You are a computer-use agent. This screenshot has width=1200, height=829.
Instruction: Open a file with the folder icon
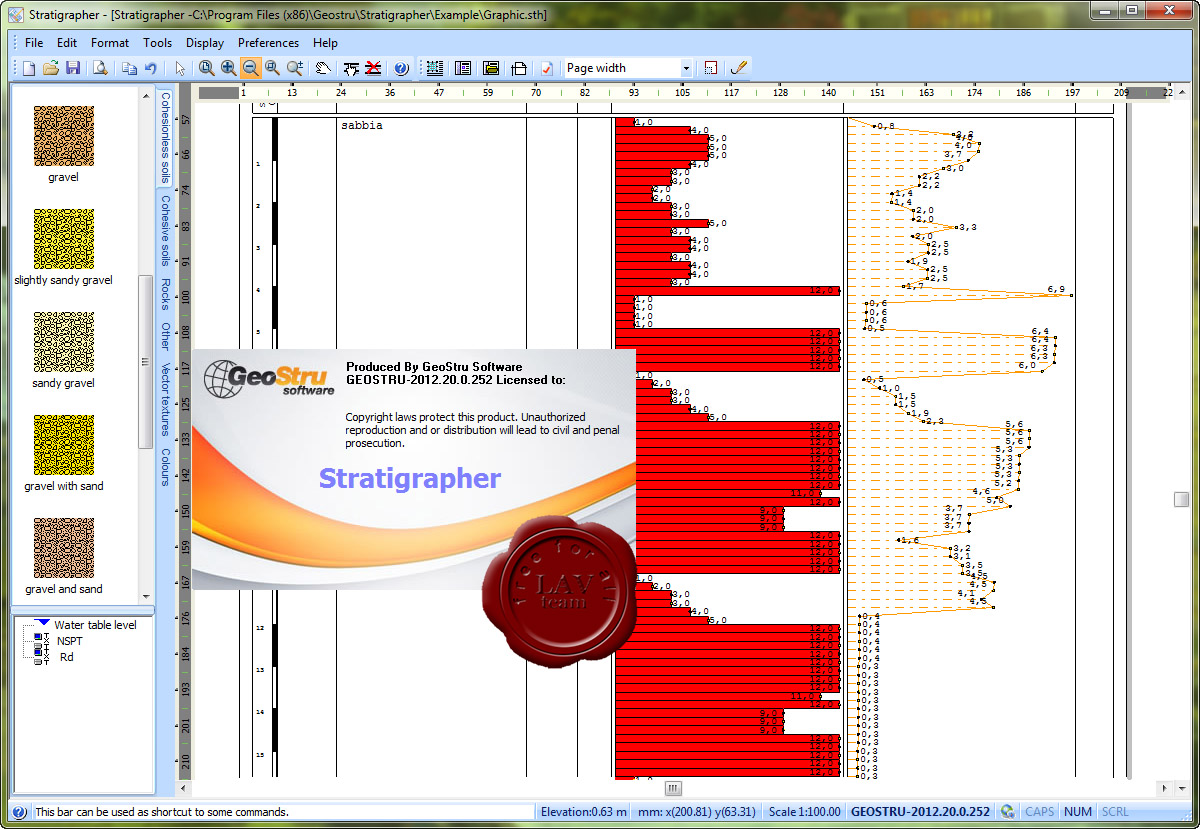point(51,68)
